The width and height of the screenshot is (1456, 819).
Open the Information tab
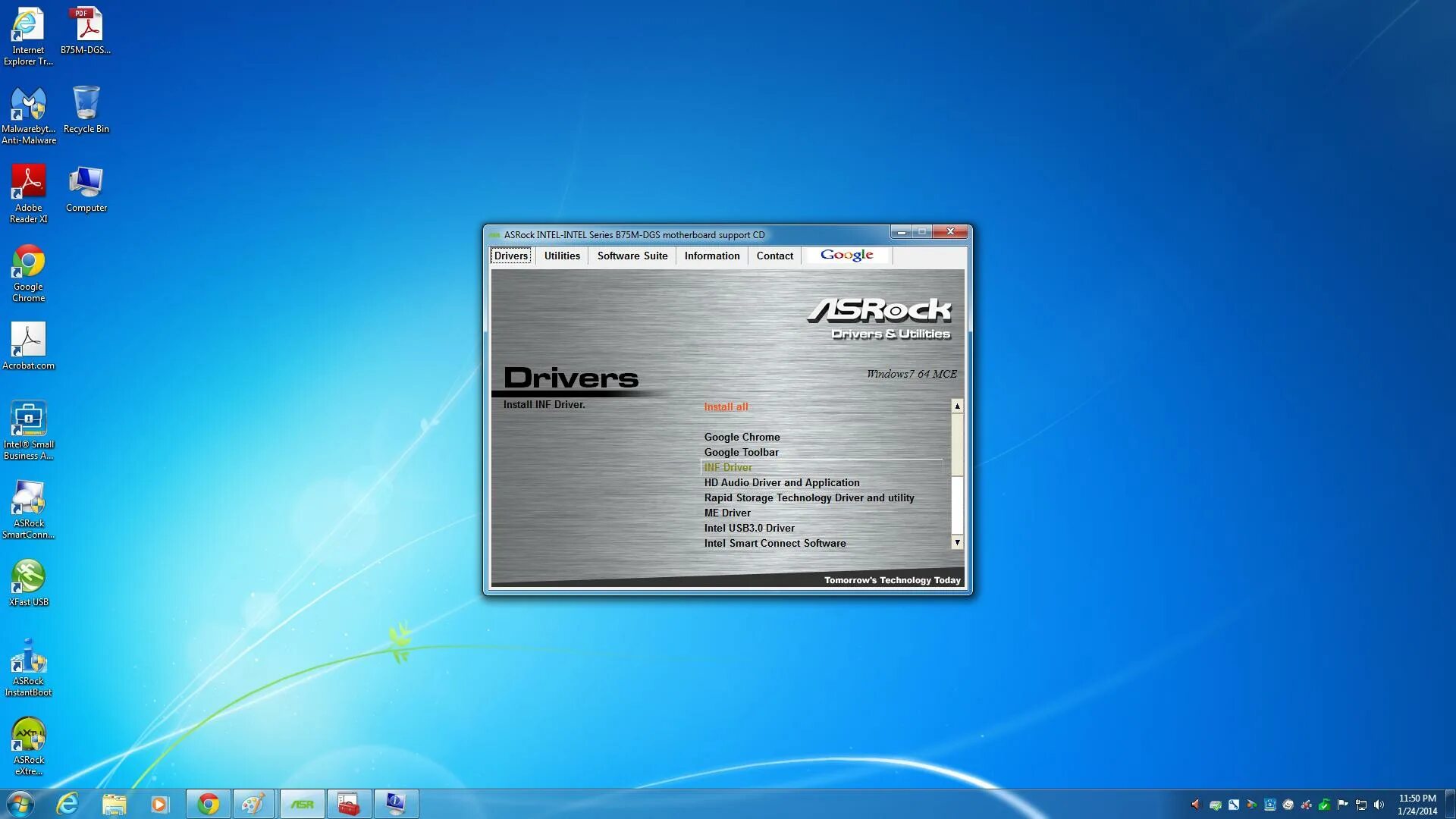tap(712, 256)
